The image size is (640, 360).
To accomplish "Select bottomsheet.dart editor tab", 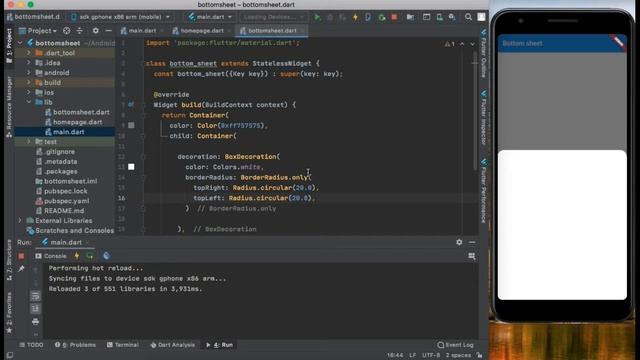I will 272,31.
